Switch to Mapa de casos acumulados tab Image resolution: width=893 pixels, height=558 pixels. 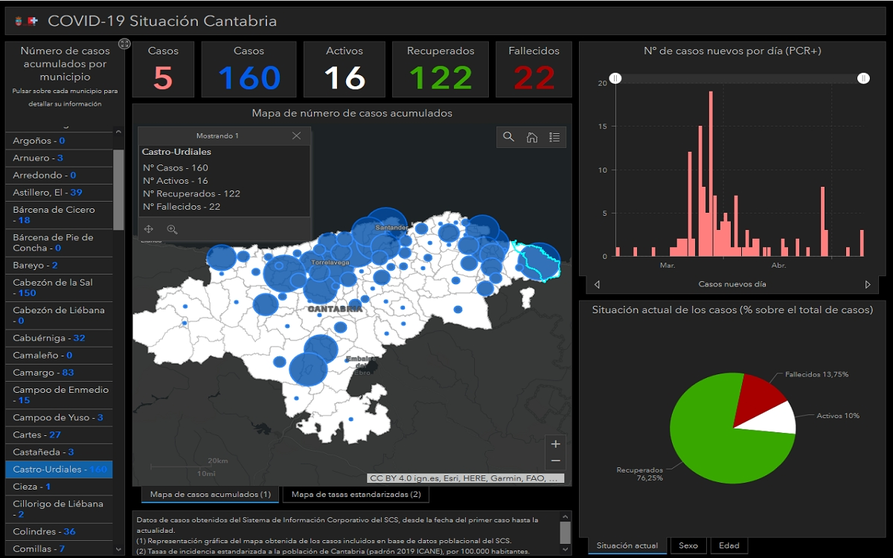(x=210, y=494)
